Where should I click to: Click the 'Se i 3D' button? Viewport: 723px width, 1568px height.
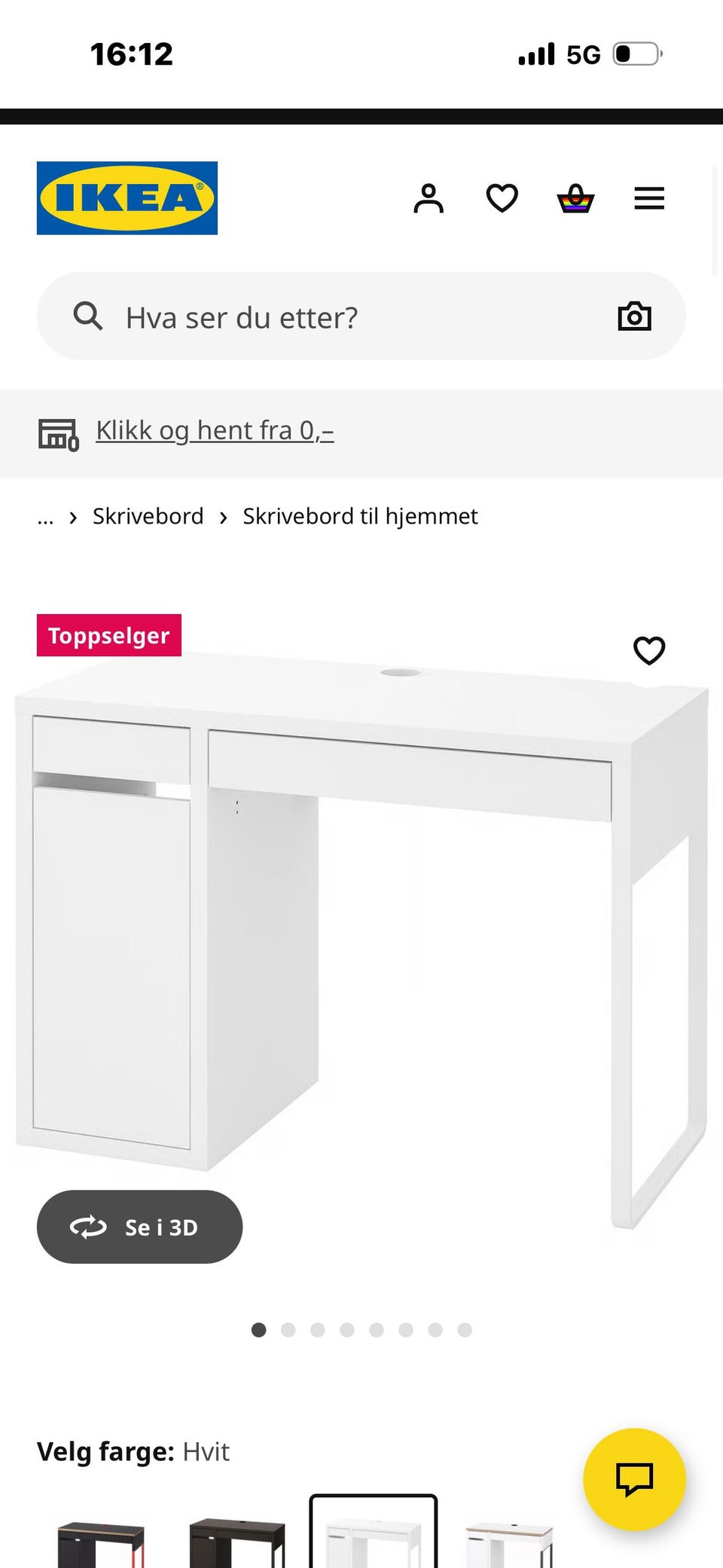[x=140, y=1227]
